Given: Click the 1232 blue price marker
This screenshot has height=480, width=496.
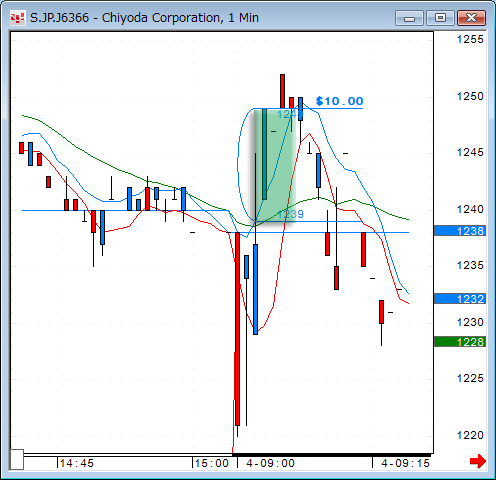Looking at the screenshot, I should click(x=460, y=299).
